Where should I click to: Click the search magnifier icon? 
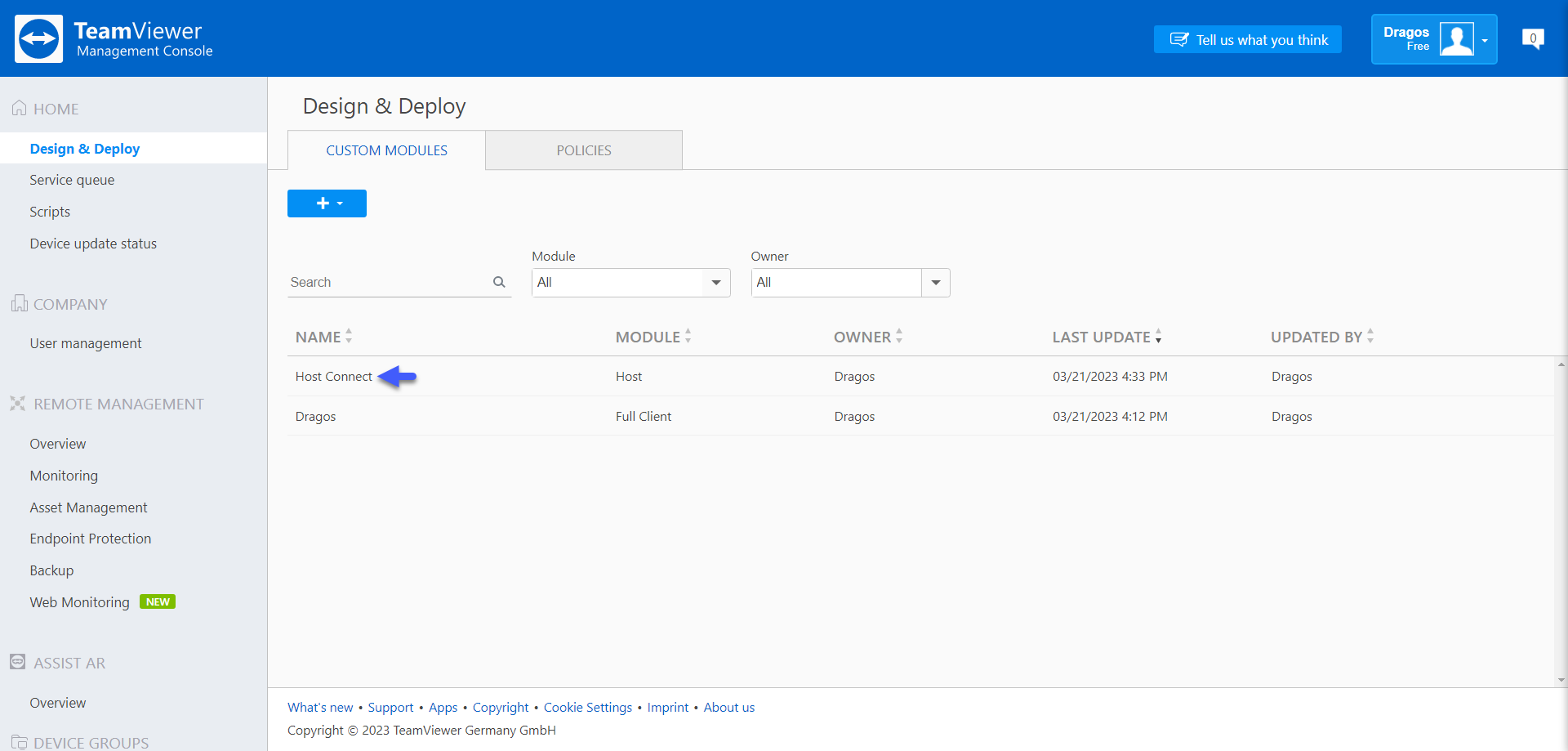coord(499,282)
